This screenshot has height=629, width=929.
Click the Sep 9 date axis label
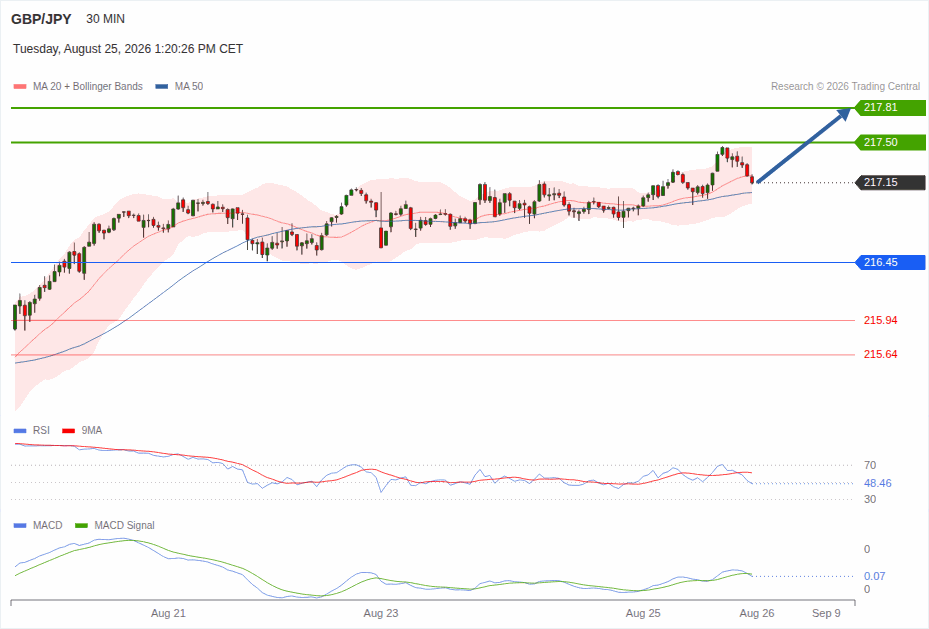click(827, 614)
